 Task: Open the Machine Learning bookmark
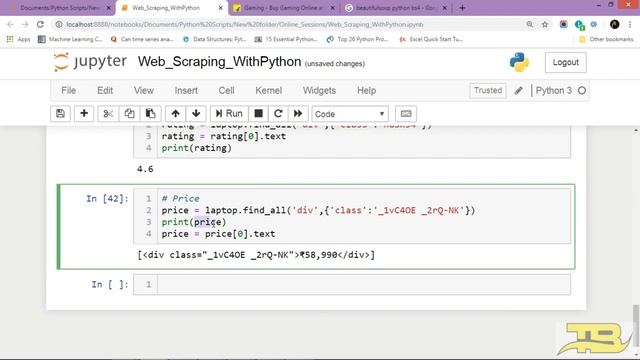point(70,39)
